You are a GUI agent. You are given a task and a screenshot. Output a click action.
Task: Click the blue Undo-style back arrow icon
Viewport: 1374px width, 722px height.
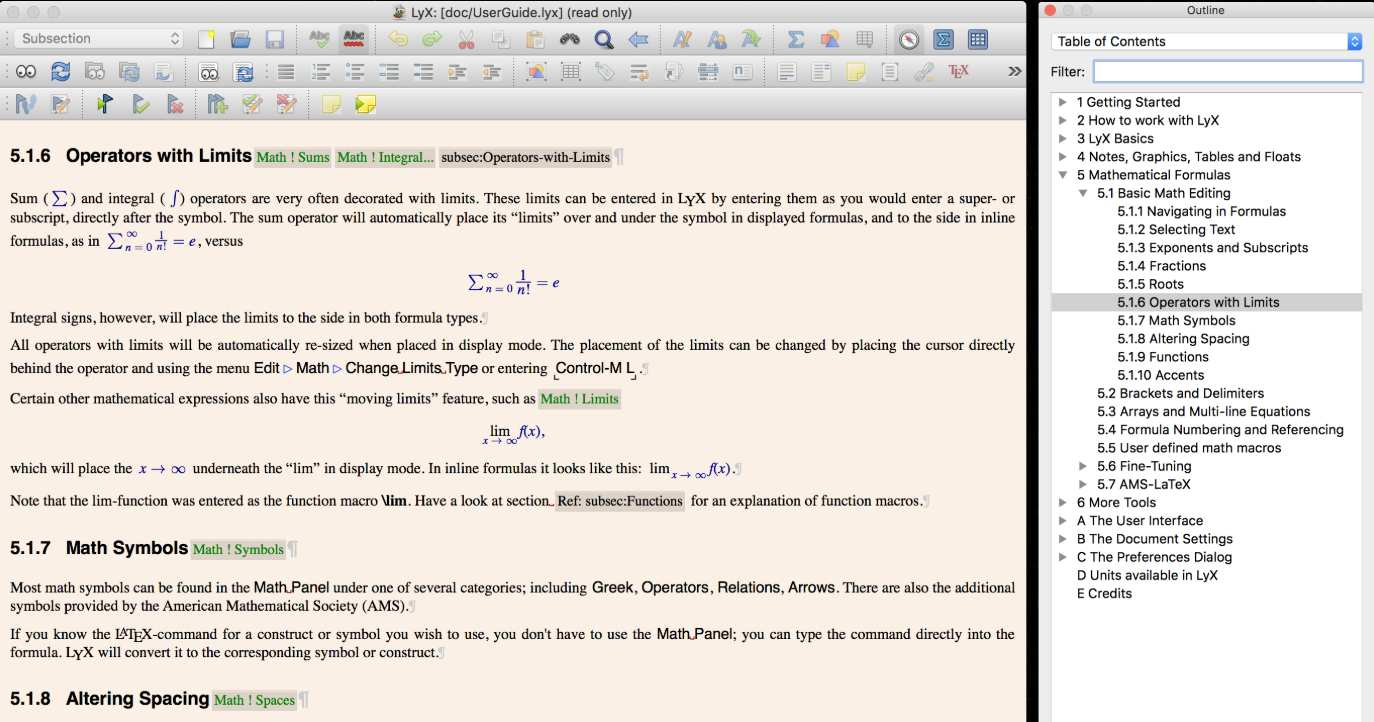(638, 39)
